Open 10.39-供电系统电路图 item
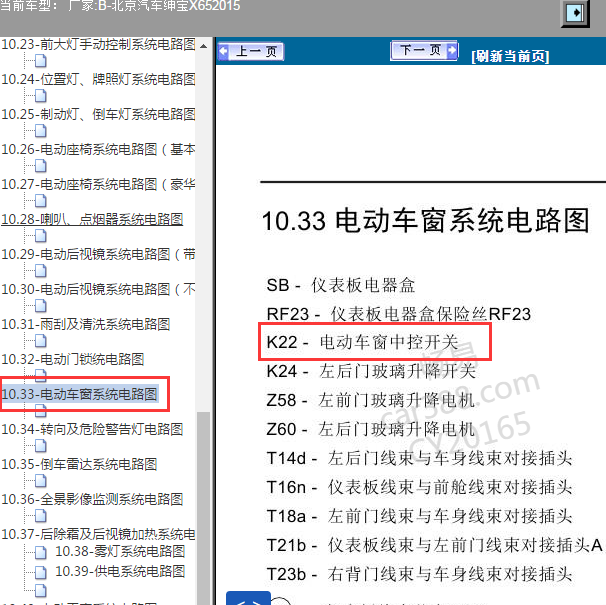This screenshot has height=605, width=606. (x=120, y=571)
